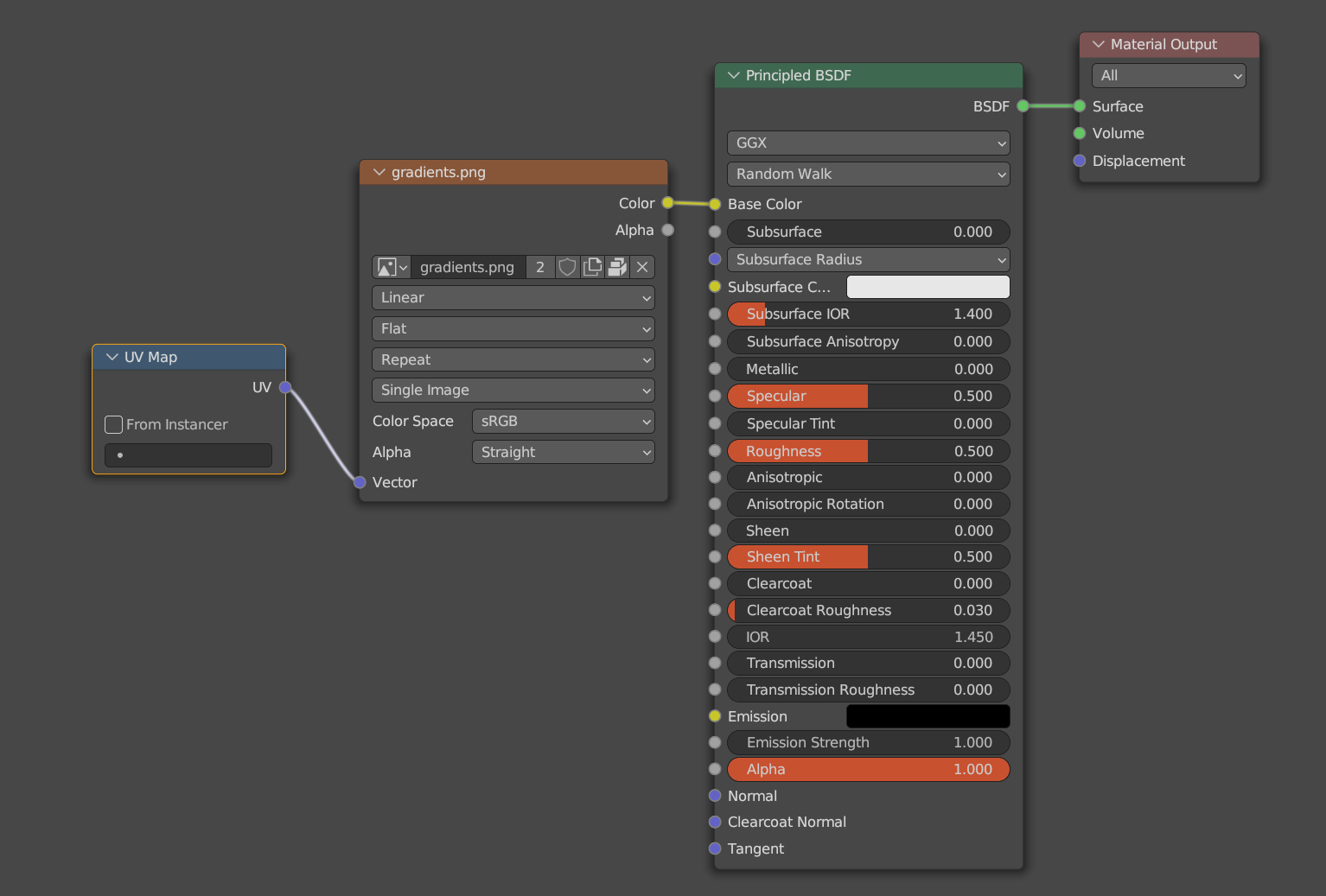This screenshot has height=896, width=1326.
Task: Click the Specular slider
Action: tap(869, 396)
